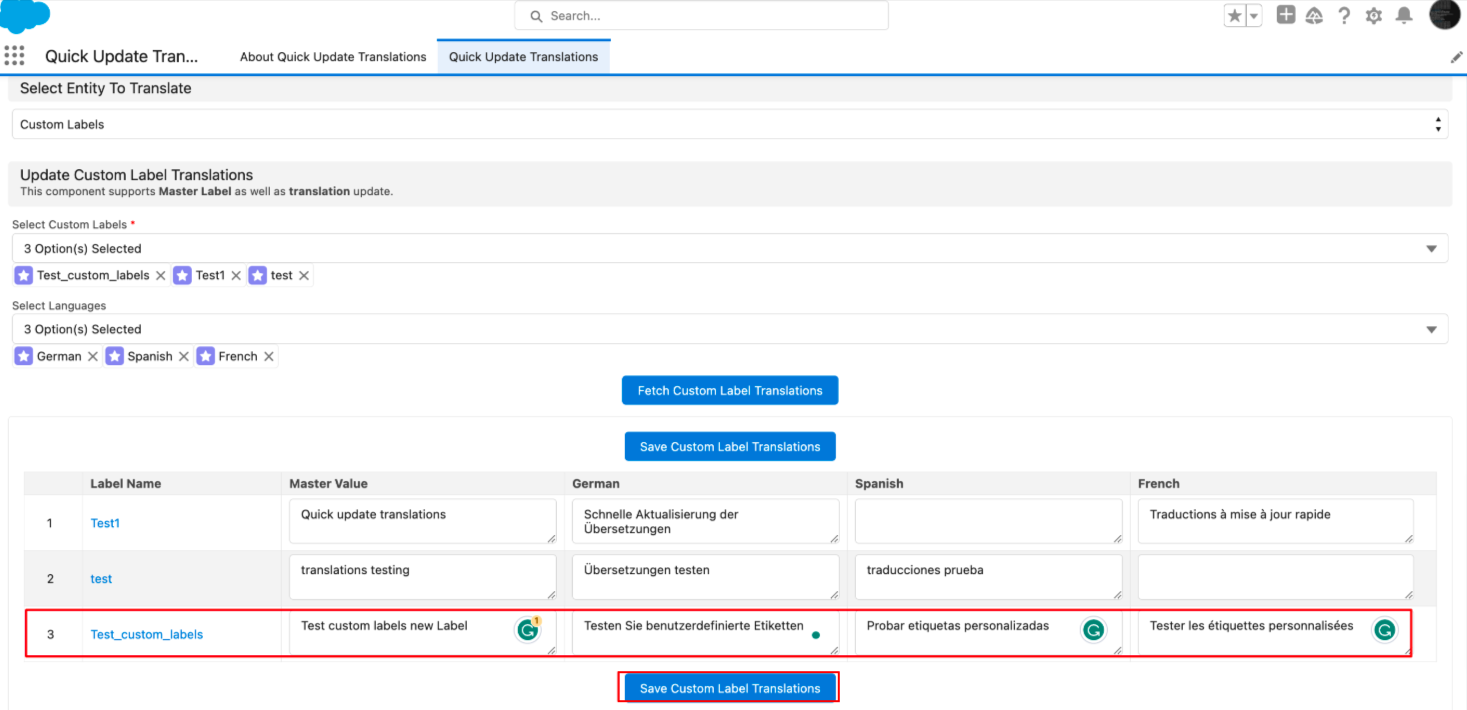Edit German 'Testen Sie benutzerdefinierte Etiketten' field

pyautogui.click(x=706, y=634)
